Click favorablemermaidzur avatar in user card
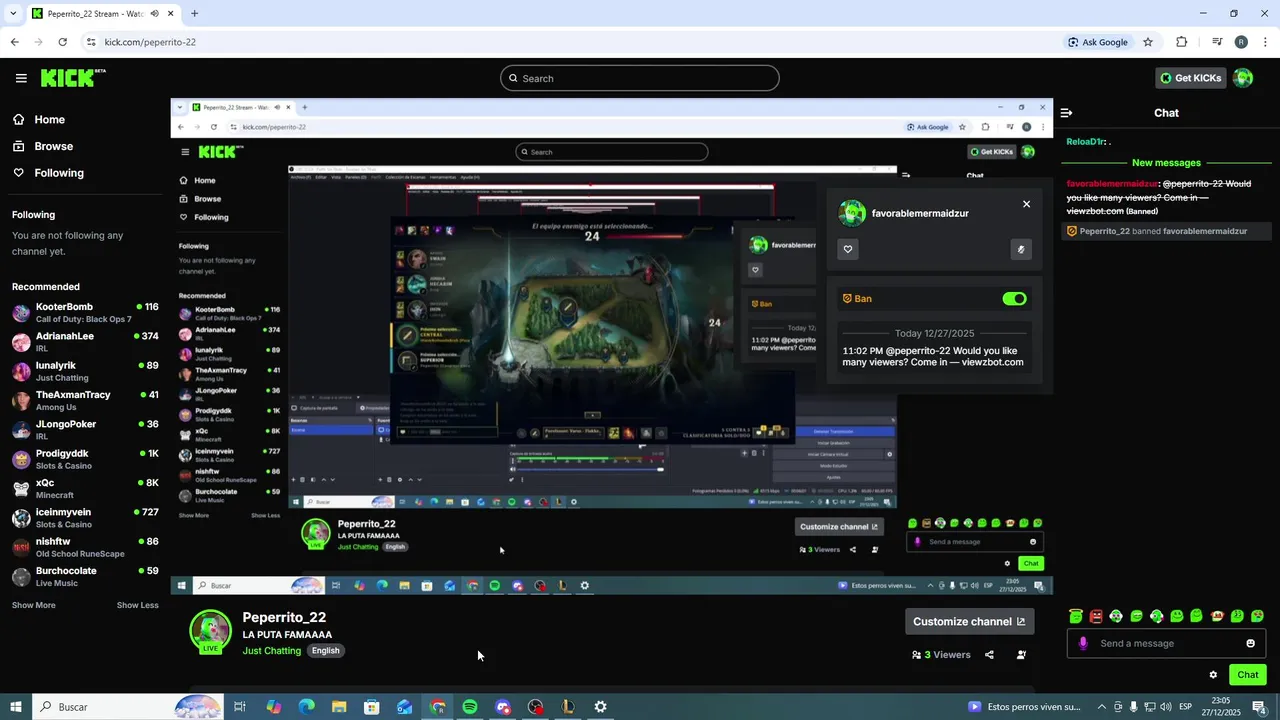The height and width of the screenshot is (720, 1280). [852, 213]
